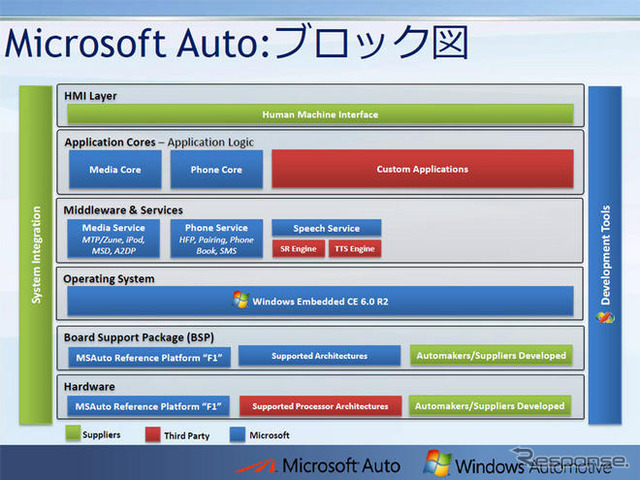Click the Human Machine Interface bar

coord(320,114)
